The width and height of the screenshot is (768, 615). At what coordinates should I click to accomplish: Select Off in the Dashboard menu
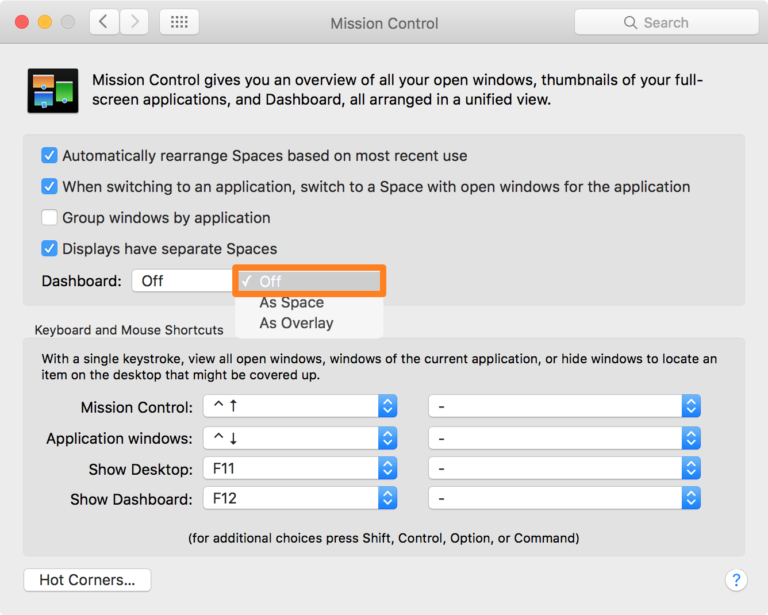point(309,281)
